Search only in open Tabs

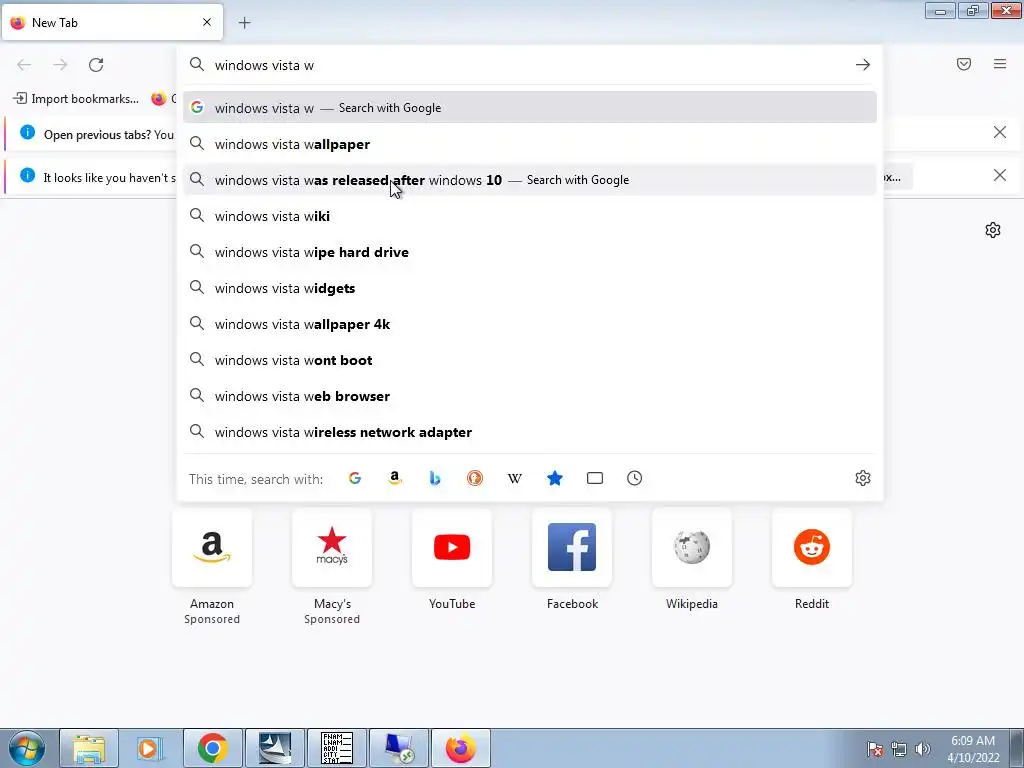pos(594,478)
